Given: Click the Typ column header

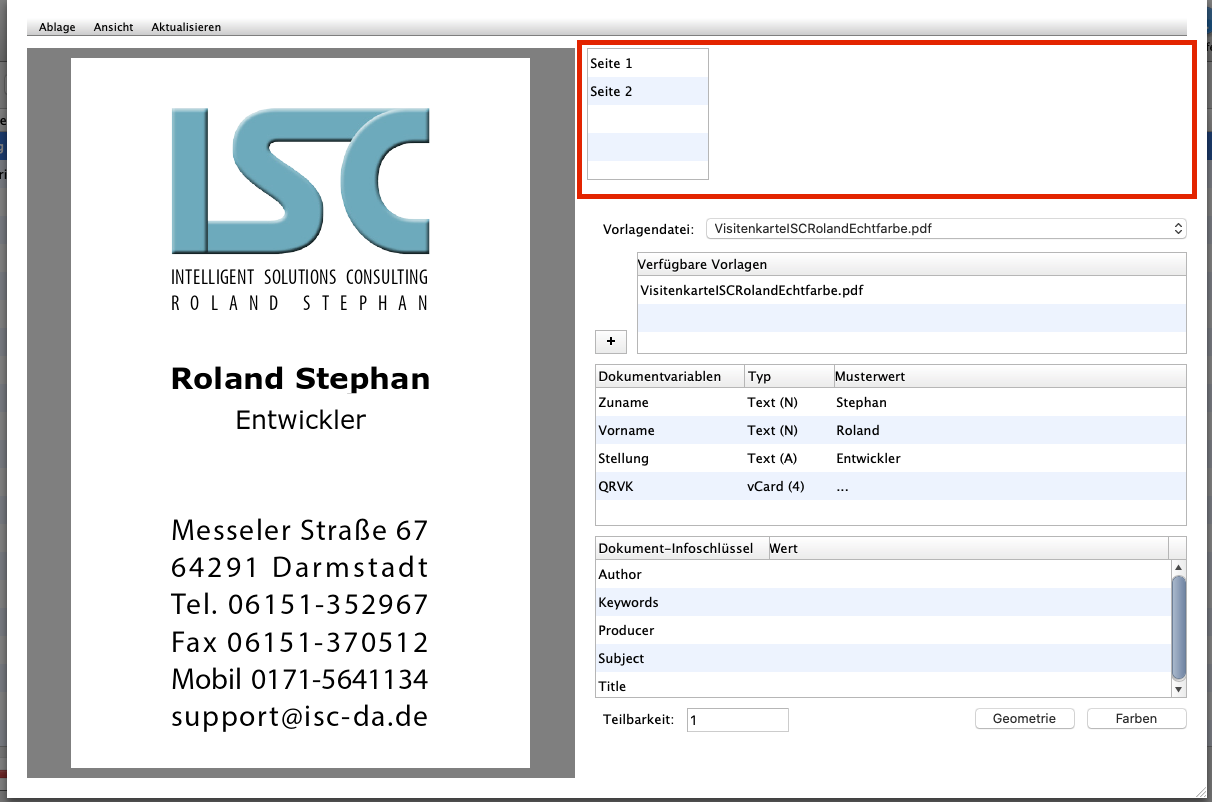Looking at the screenshot, I should 789,377.
